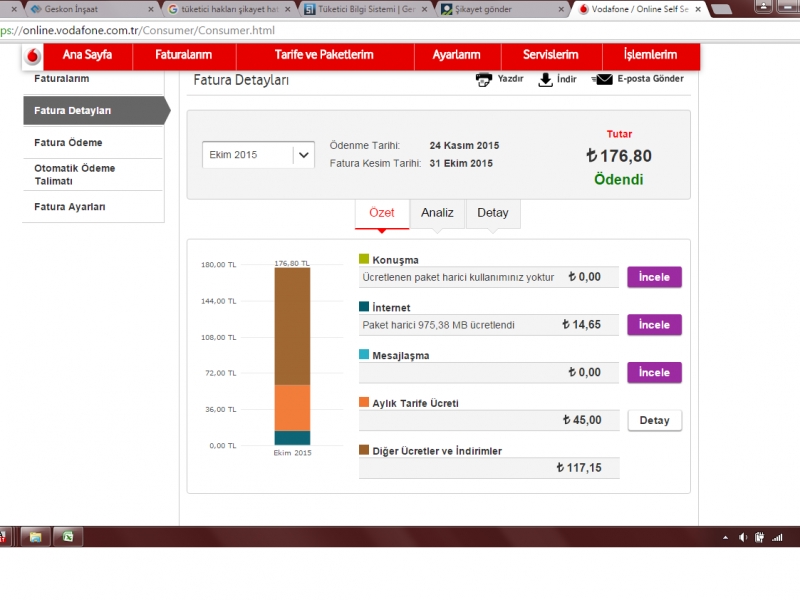Click the Yazdır print link text

pos(511,79)
